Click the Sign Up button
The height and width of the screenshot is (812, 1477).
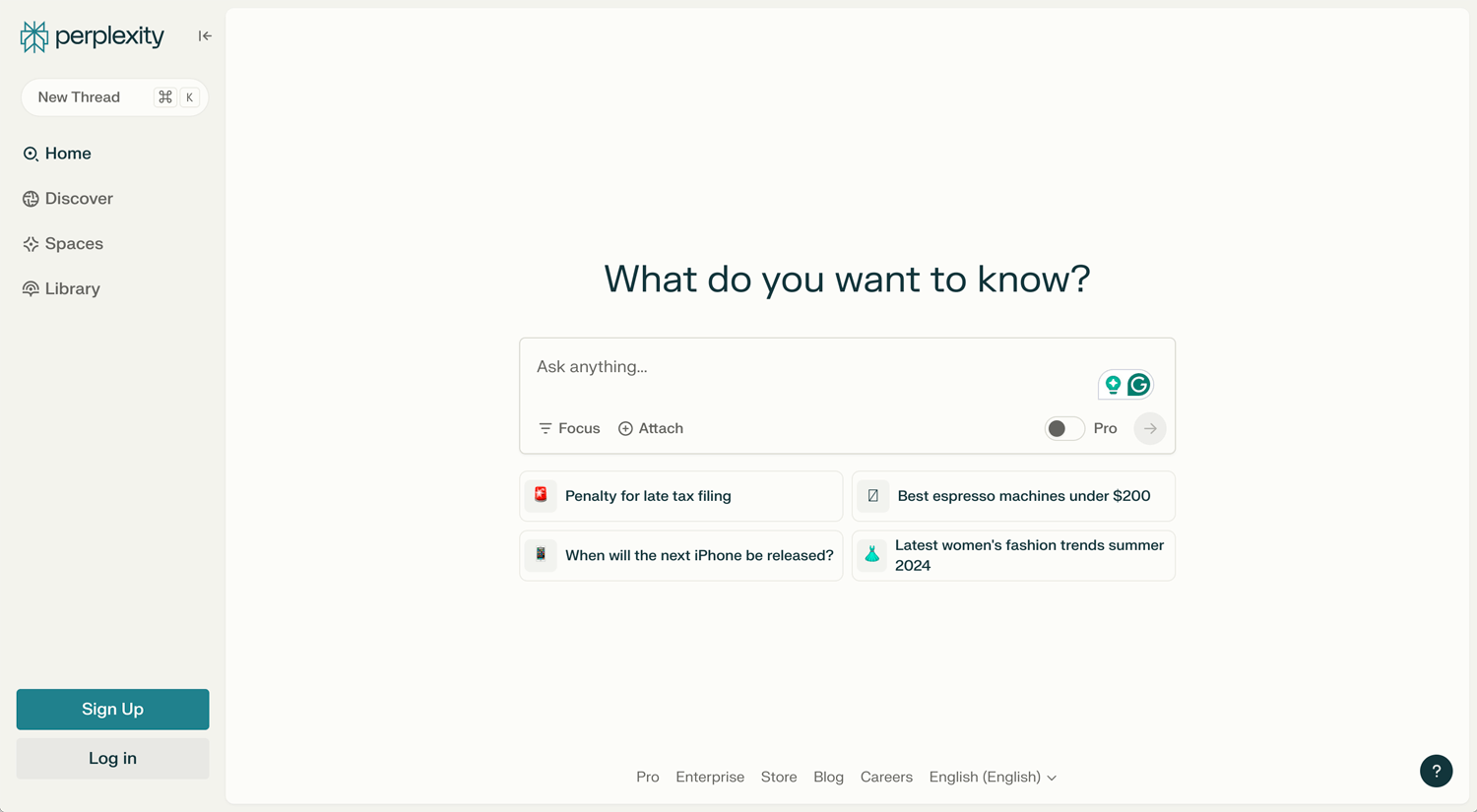[113, 710]
